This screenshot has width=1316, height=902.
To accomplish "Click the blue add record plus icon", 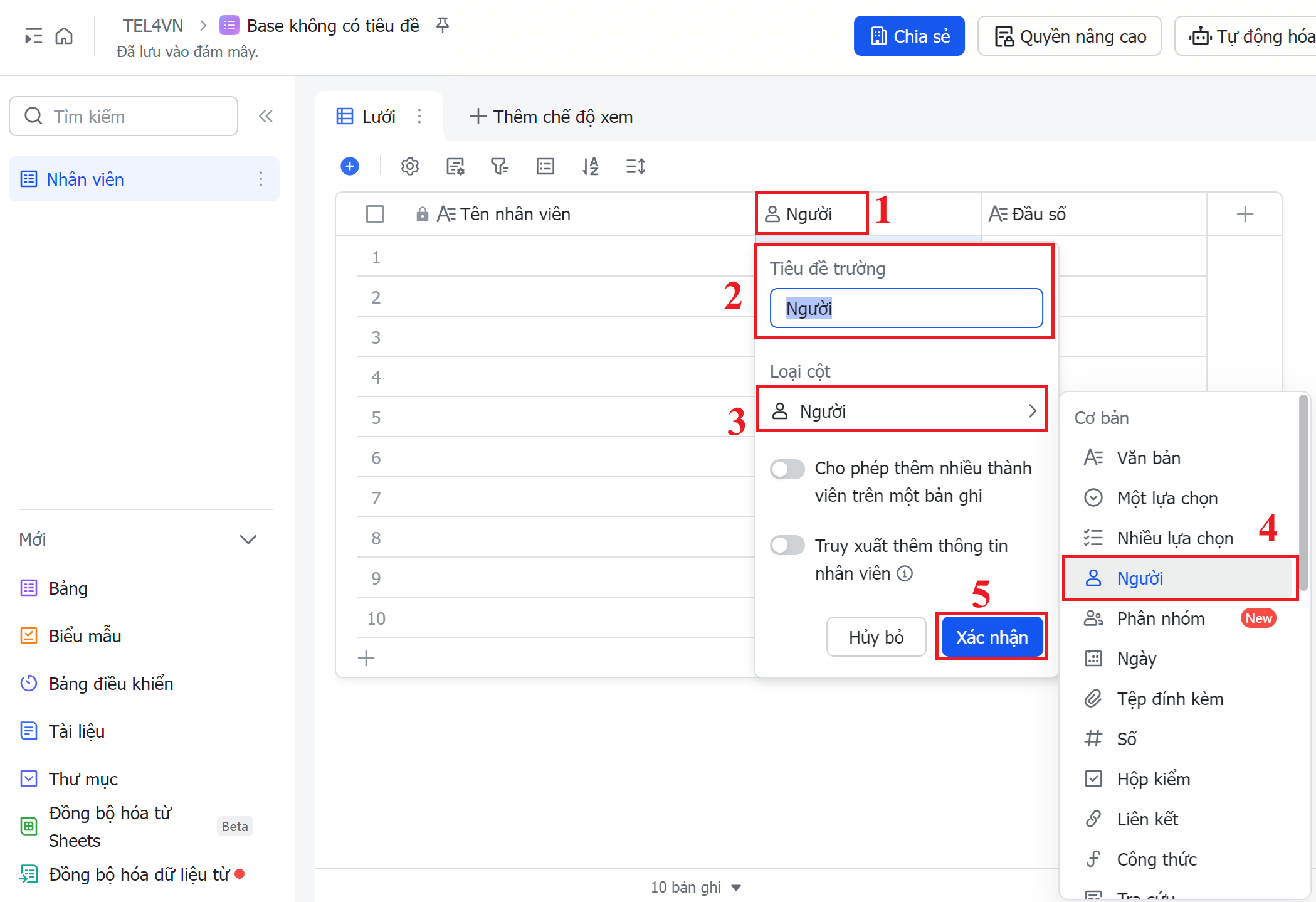I will 350,166.
